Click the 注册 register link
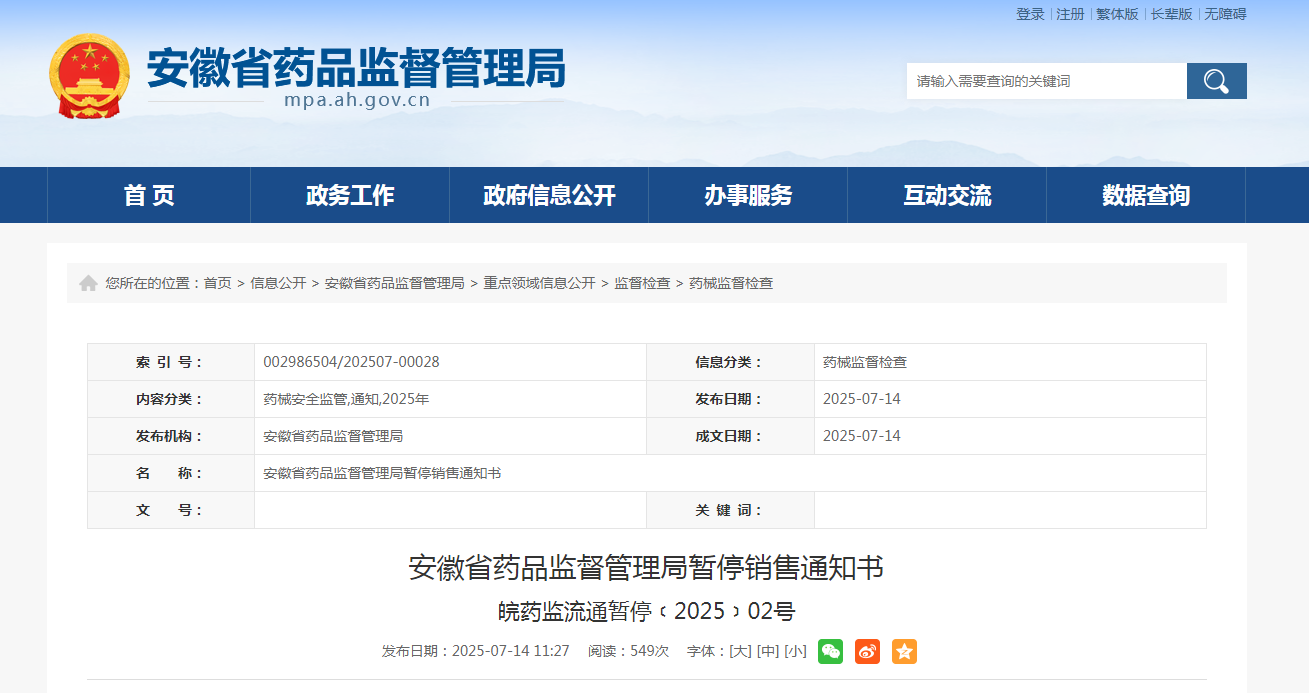 1070,14
